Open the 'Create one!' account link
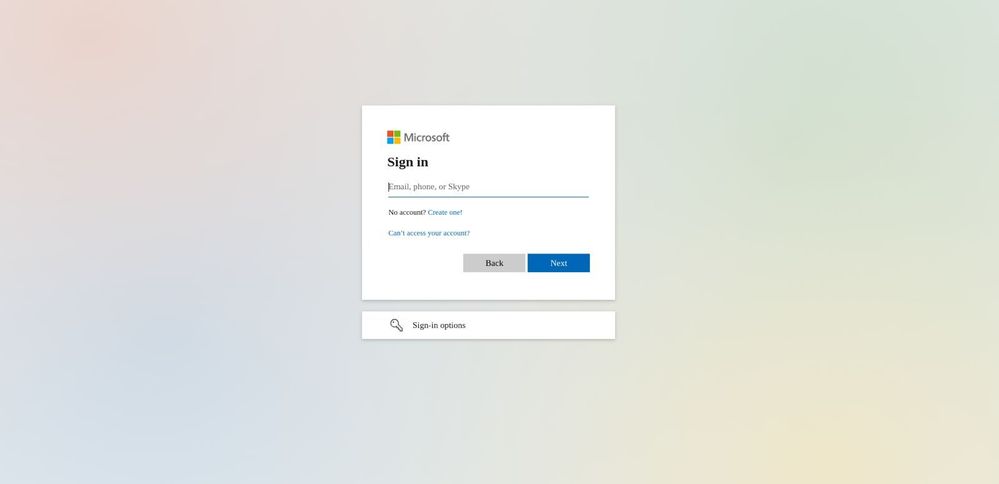This screenshot has width=999, height=484. click(x=445, y=212)
